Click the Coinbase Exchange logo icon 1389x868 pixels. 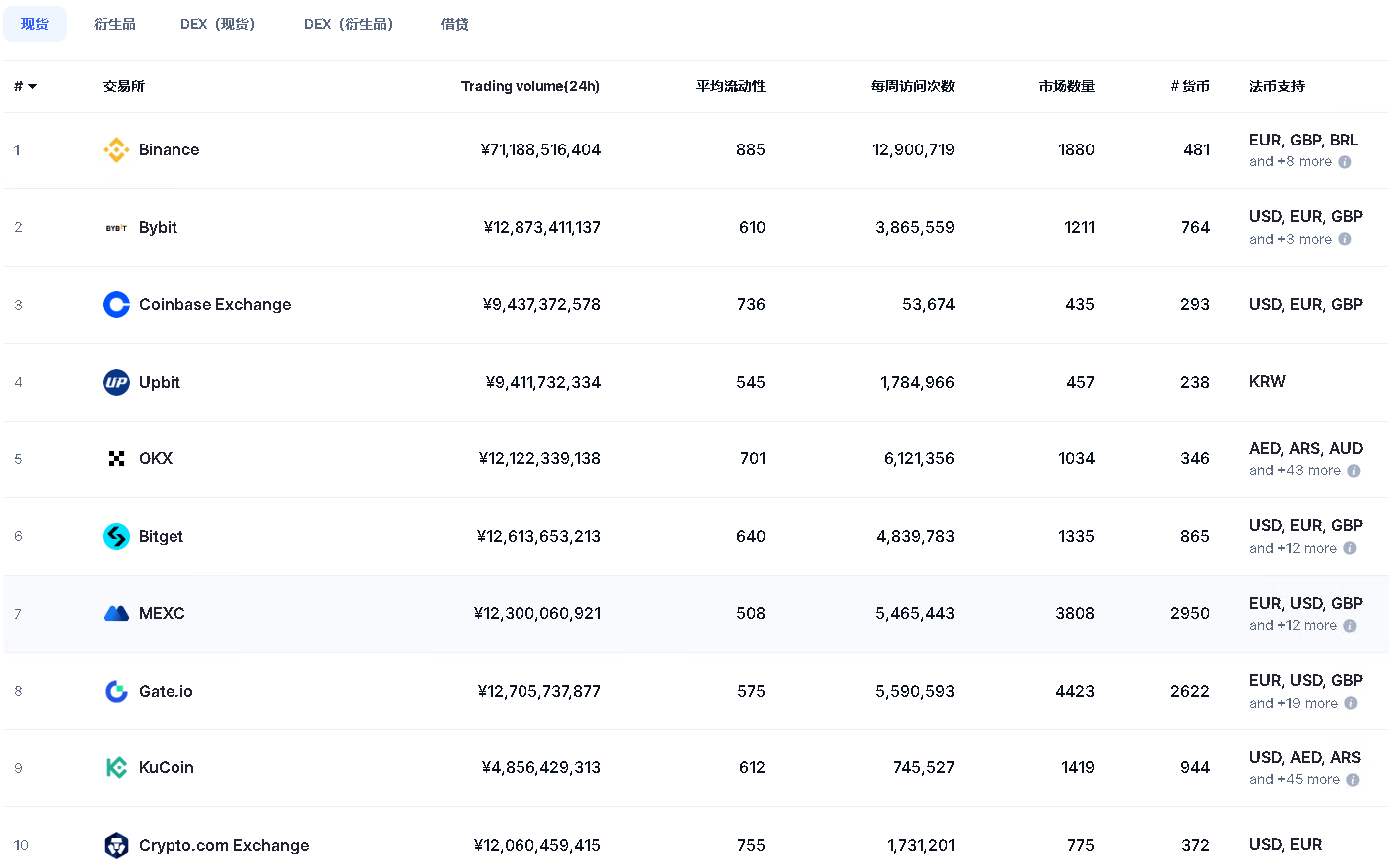pos(116,305)
